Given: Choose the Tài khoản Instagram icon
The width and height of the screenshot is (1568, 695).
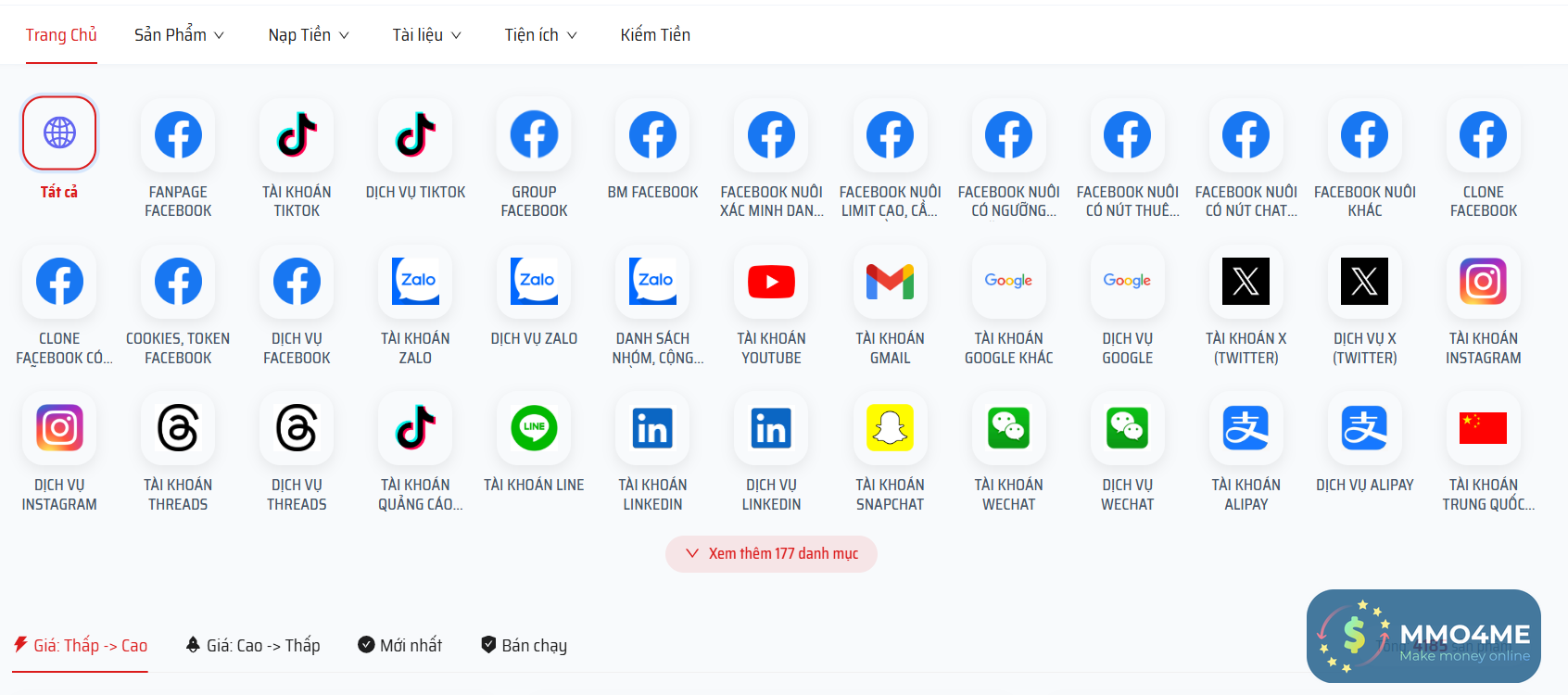Looking at the screenshot, I should point(1483,281).
